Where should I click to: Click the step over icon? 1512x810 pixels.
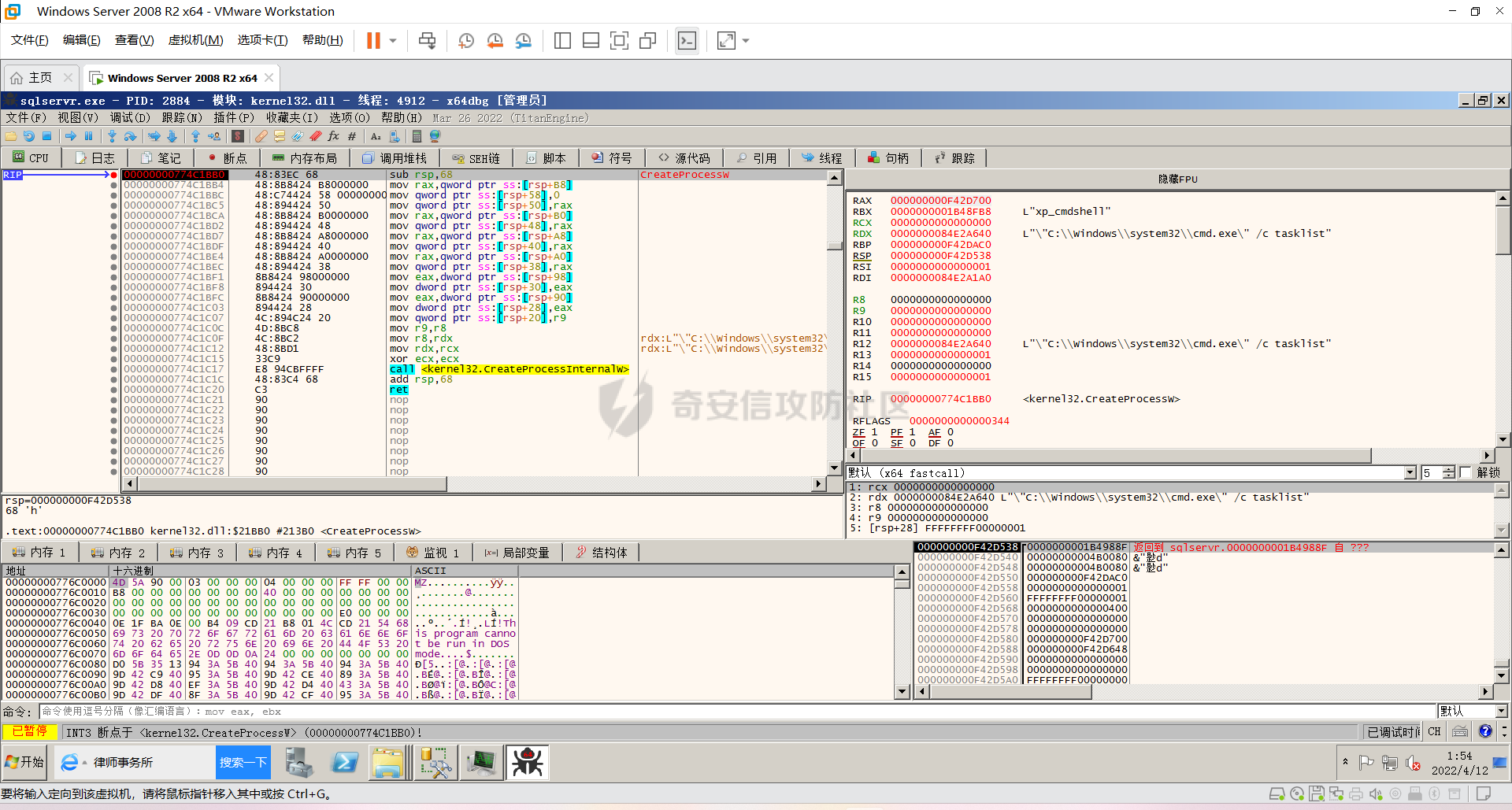130,136
